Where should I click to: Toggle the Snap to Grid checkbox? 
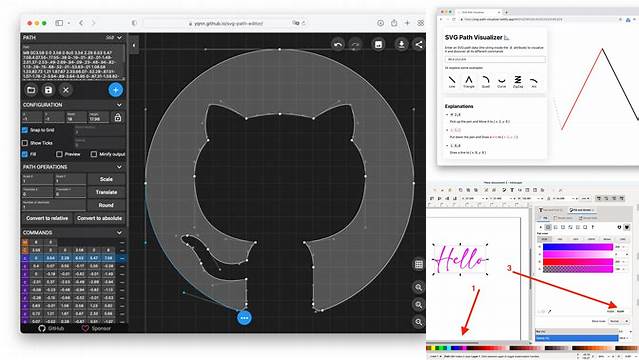tap(25, 130)
